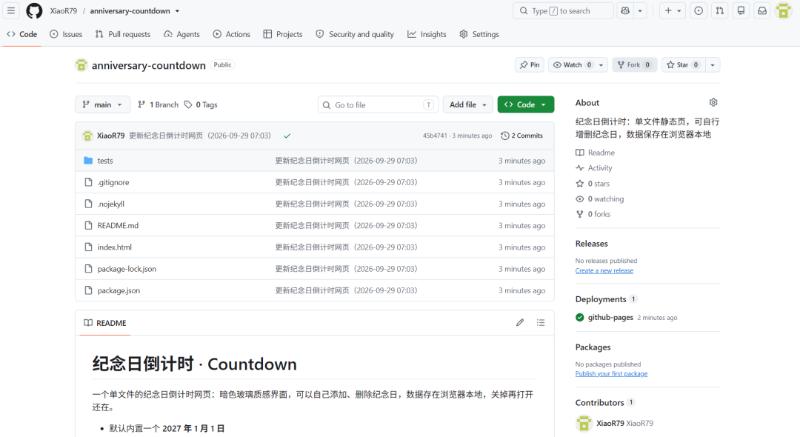Image resolution: width=800 pixels, height=437 pixels.
Task: Open the Activity link in About
Action: (594, 168)
